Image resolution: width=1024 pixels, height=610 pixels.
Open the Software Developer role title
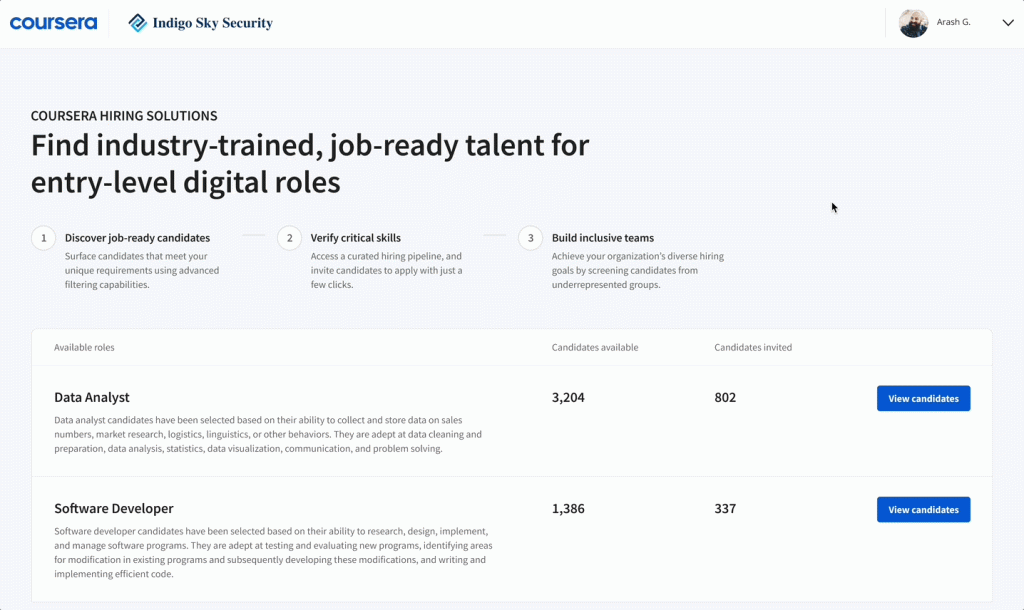(114, 508)
